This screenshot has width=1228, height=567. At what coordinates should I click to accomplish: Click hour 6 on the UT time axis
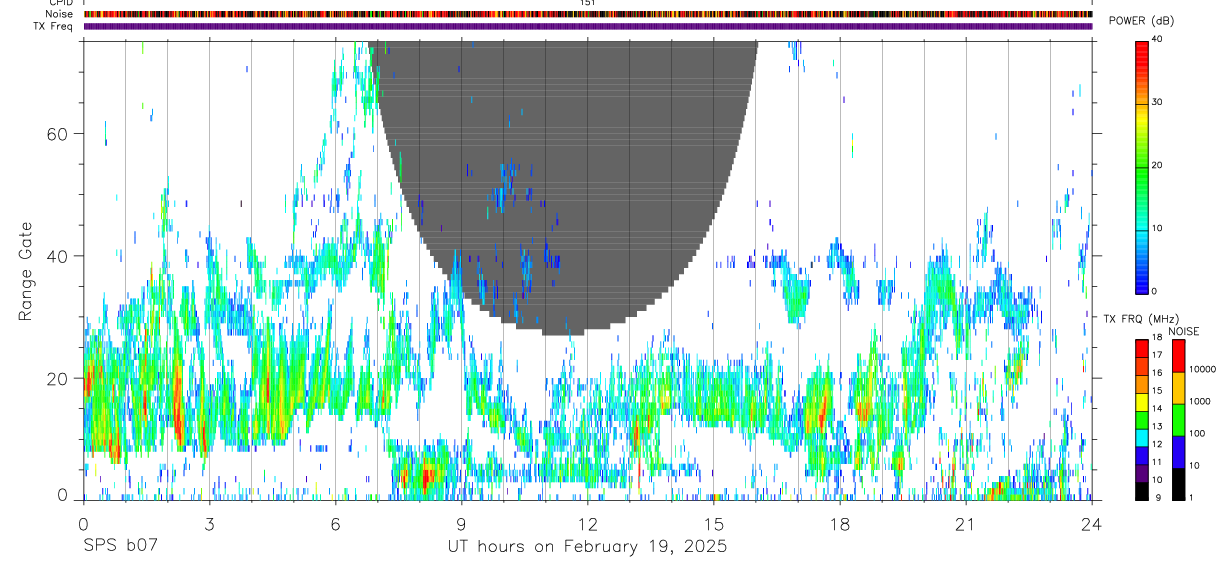335,523
